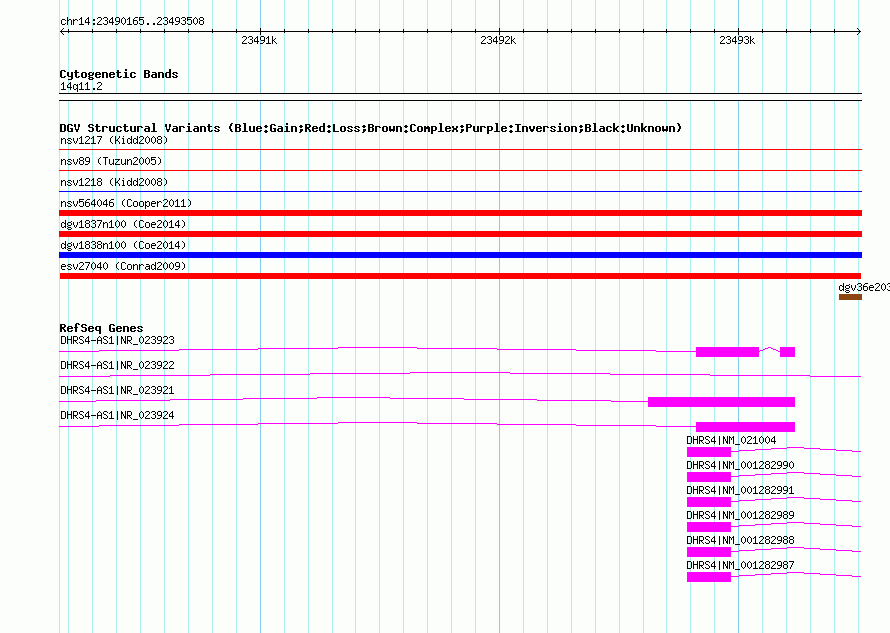Click the esv27040 (Conrad2009) label
Viewport: 890px width, 633px height.
(x=123, y=266)
